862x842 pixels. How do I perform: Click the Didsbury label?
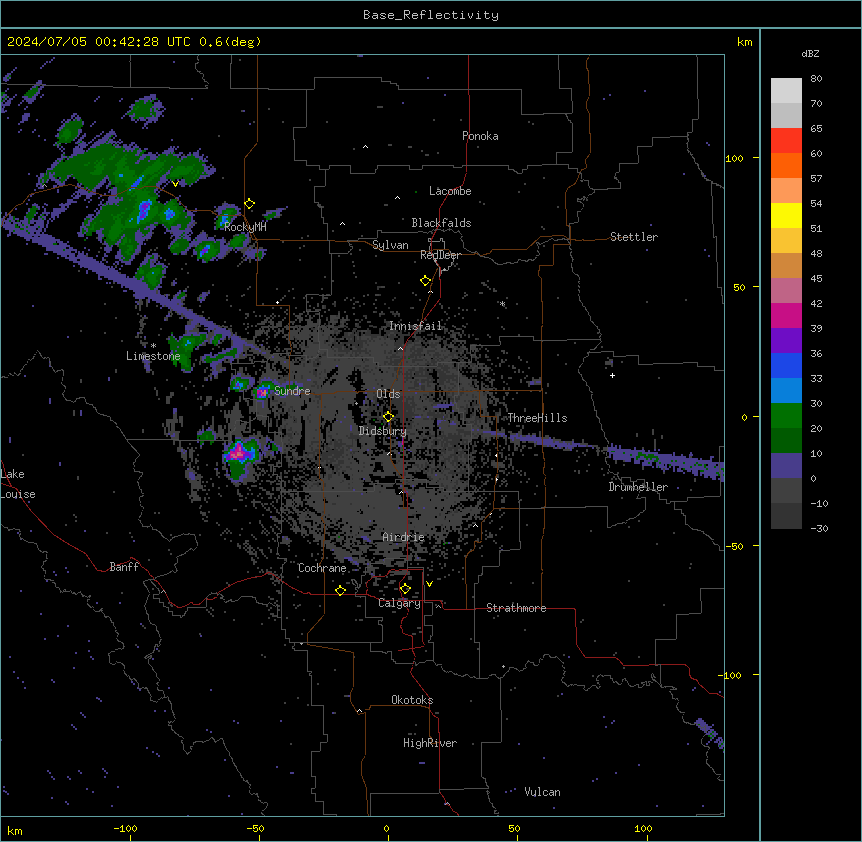coord(383,431)
